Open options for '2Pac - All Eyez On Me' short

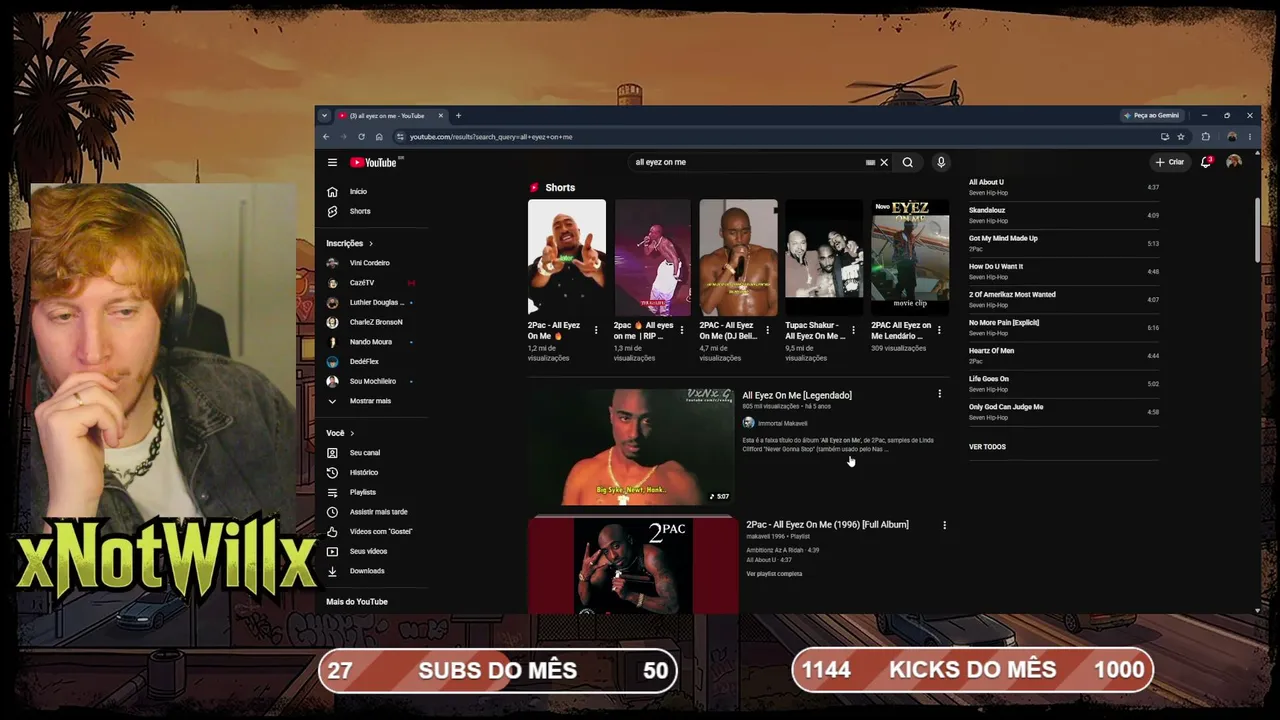596,330
